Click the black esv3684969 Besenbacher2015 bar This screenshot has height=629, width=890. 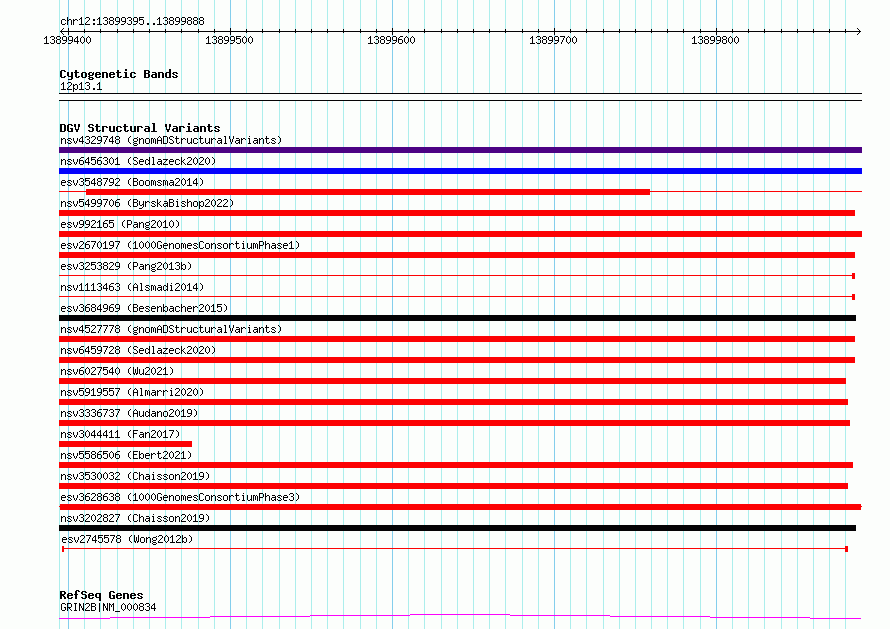457,318
